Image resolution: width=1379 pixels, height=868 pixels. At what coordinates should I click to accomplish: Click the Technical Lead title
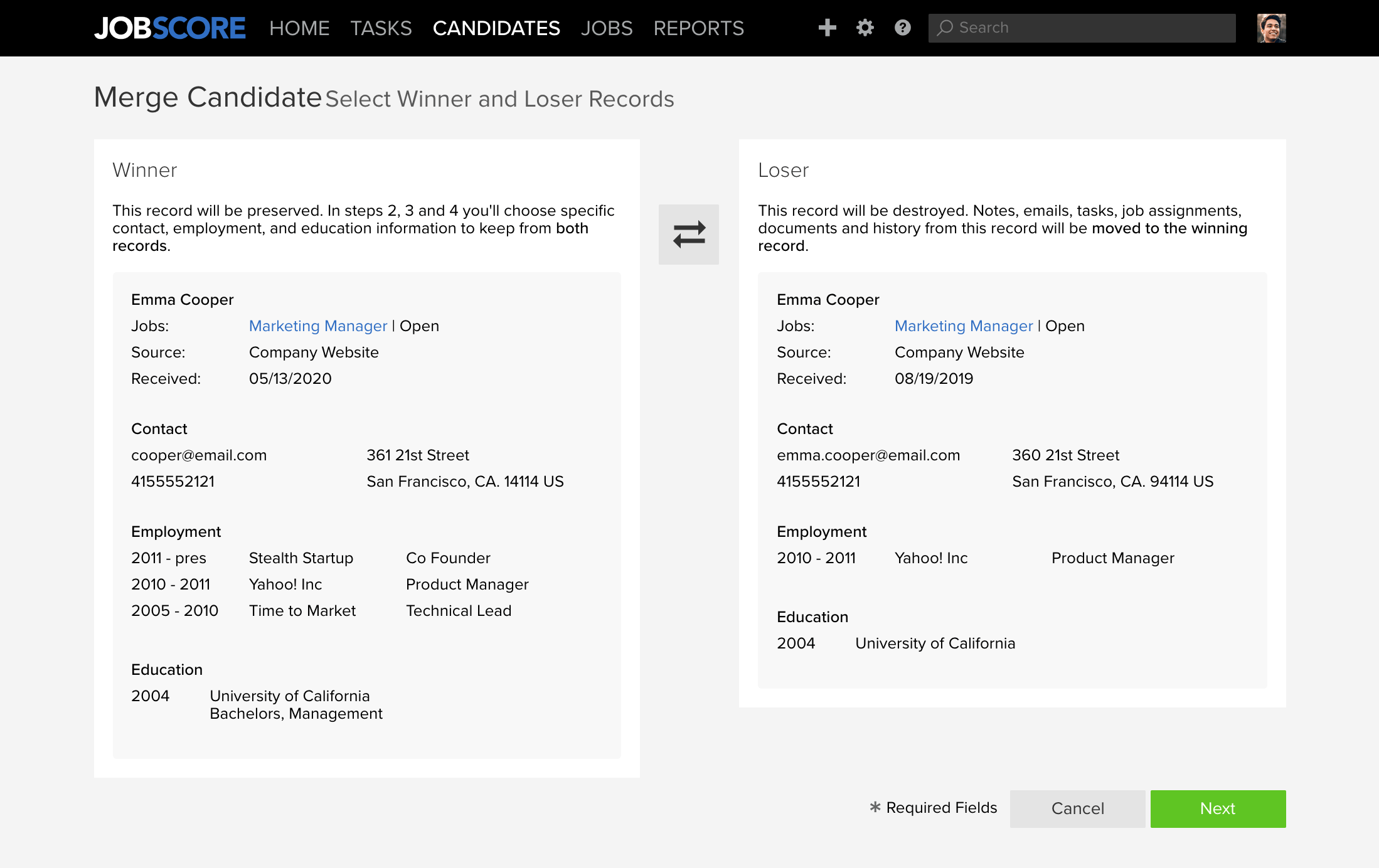click(459, 611)
